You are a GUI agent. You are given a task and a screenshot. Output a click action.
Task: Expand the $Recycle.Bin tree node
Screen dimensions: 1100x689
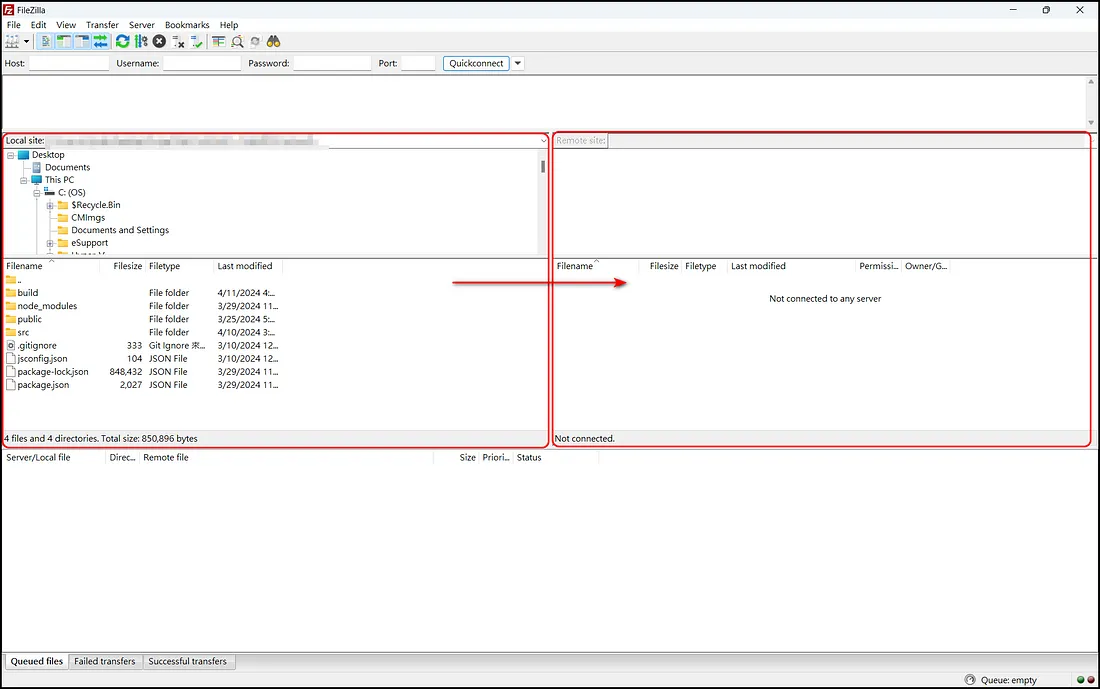pyautogui.click(x=49, y=205)
